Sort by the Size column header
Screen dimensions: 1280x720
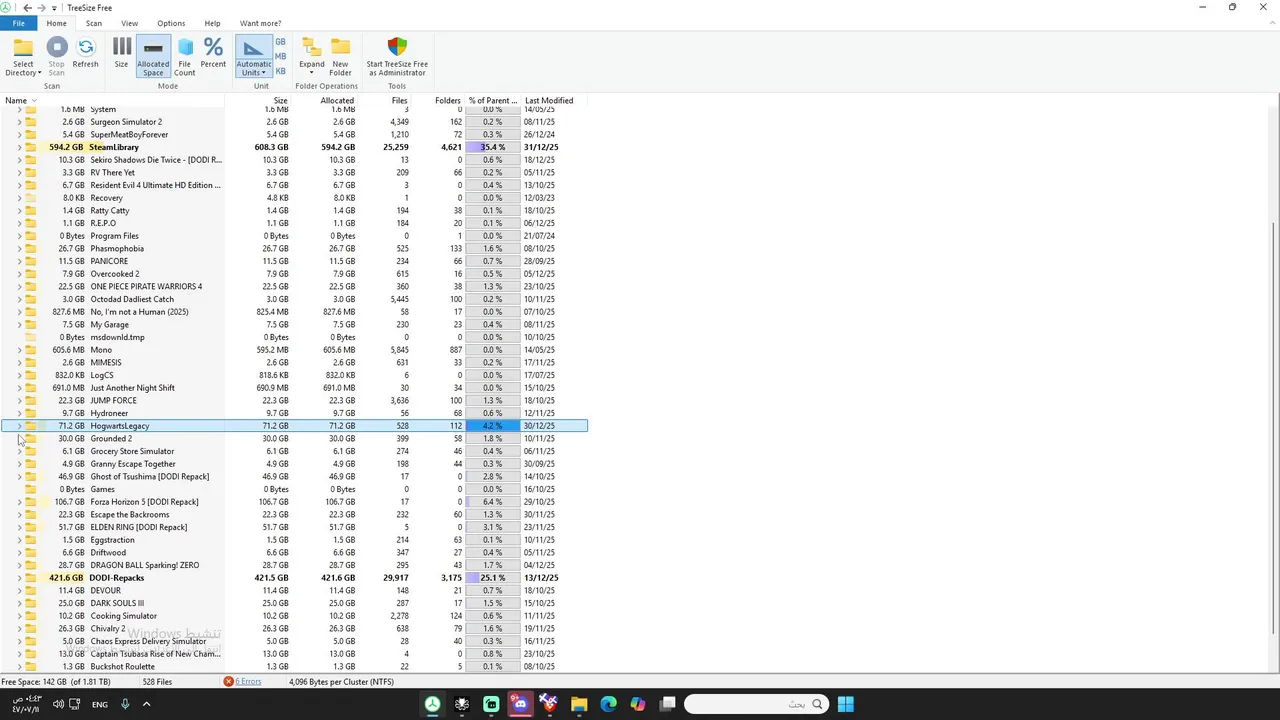(258, 101)
